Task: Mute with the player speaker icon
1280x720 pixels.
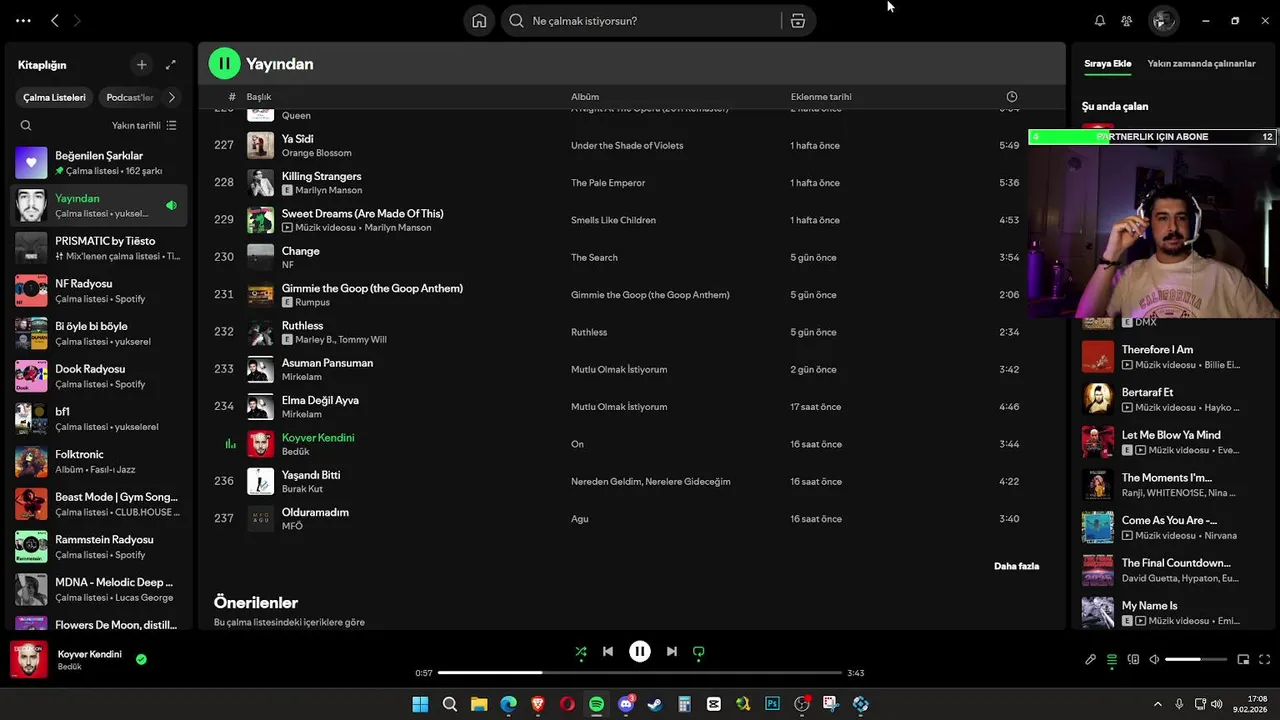Action: (x=1154, y=660)
